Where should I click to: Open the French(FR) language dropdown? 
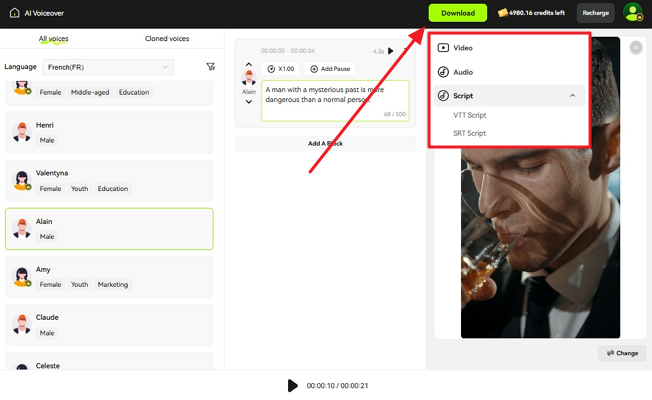click(108, 67)
